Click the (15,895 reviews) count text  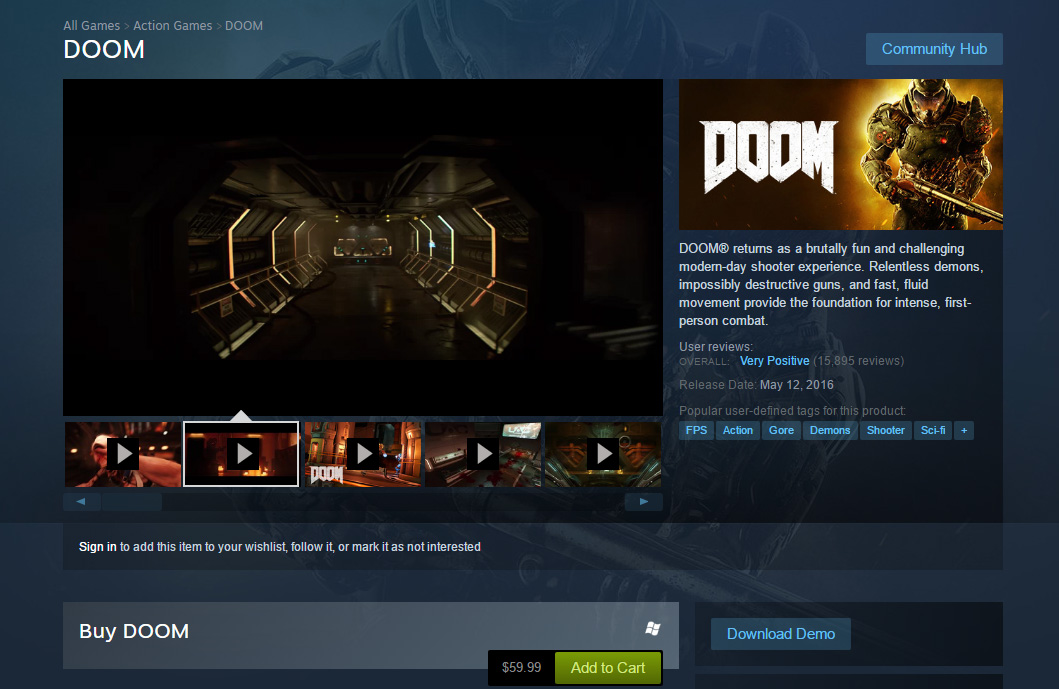tap(858, 361)
